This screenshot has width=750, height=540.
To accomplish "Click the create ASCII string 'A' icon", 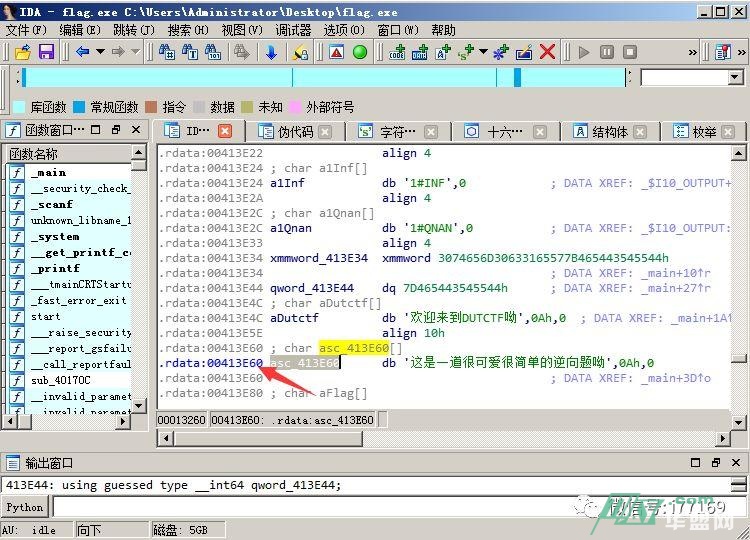I will coord(443,52).
